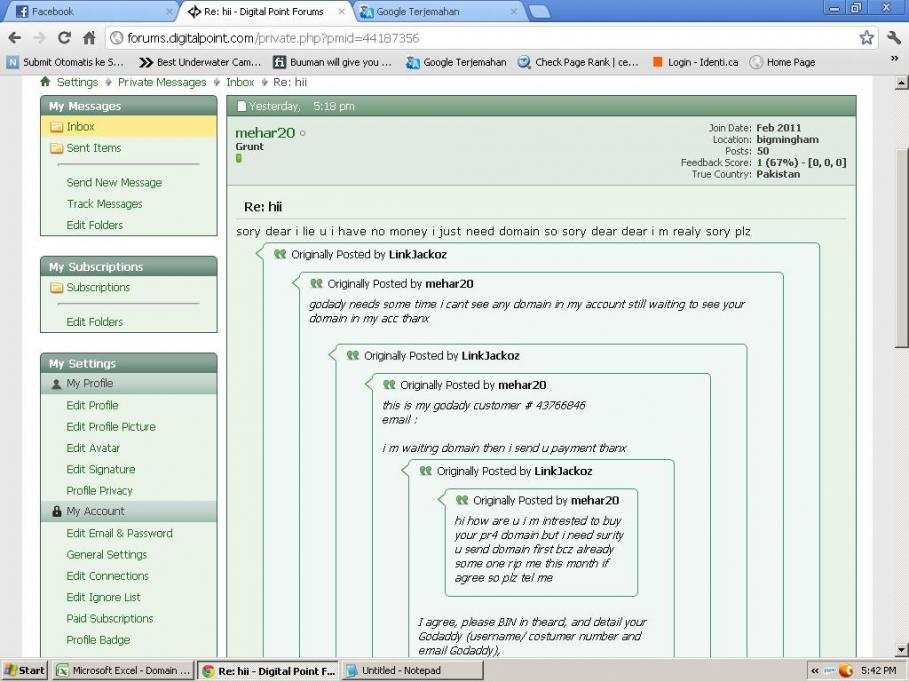The width and height of the screenshot is (909, 682).
Task: Click the Sent Items folder icon
Action: [x=56, y=148]
